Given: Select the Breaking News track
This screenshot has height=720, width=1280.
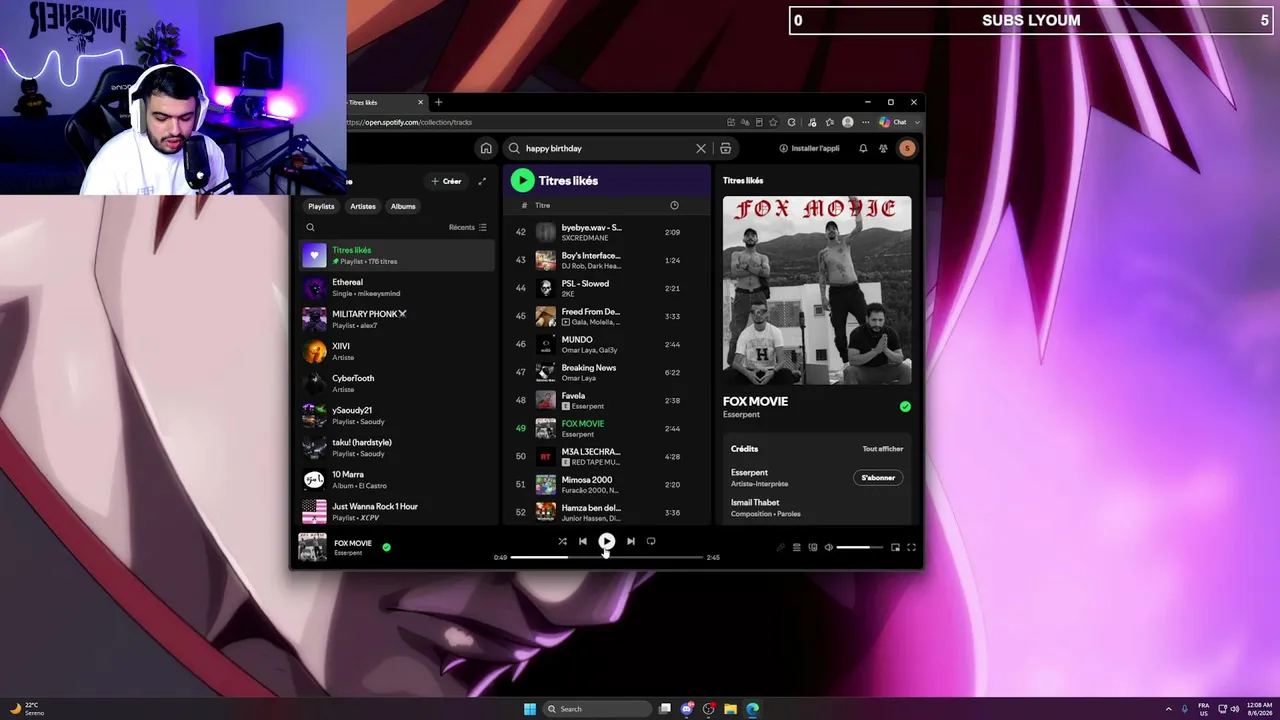Looking at the screenshot, I should [607, 372].
